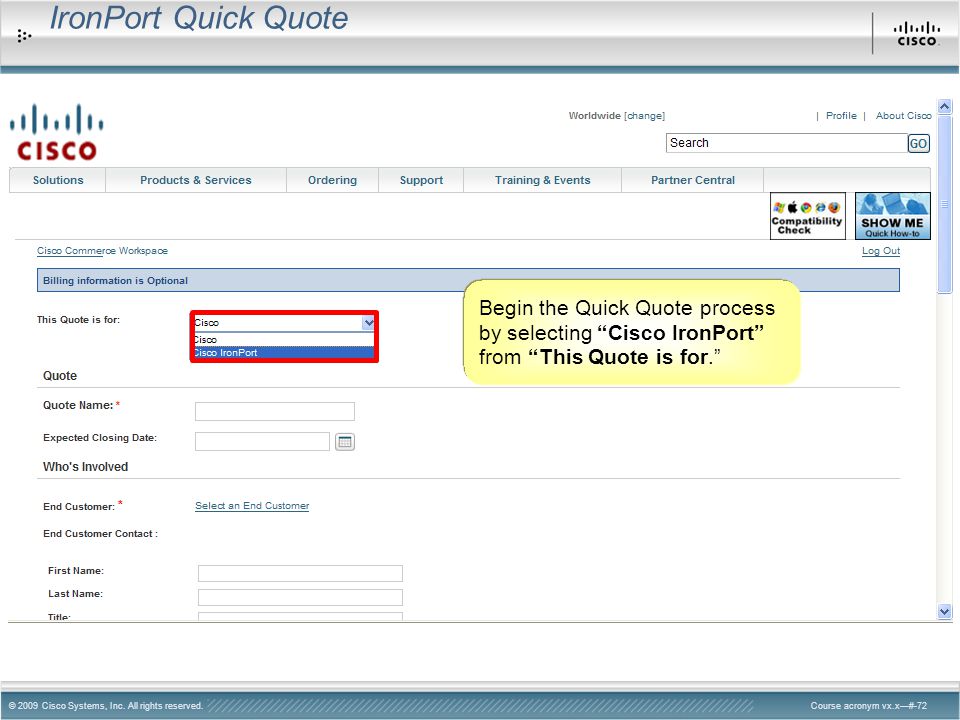Click the scroll down arrow of the page scrollbar
Screen dimensions: 960x720
tap(945, 611)
